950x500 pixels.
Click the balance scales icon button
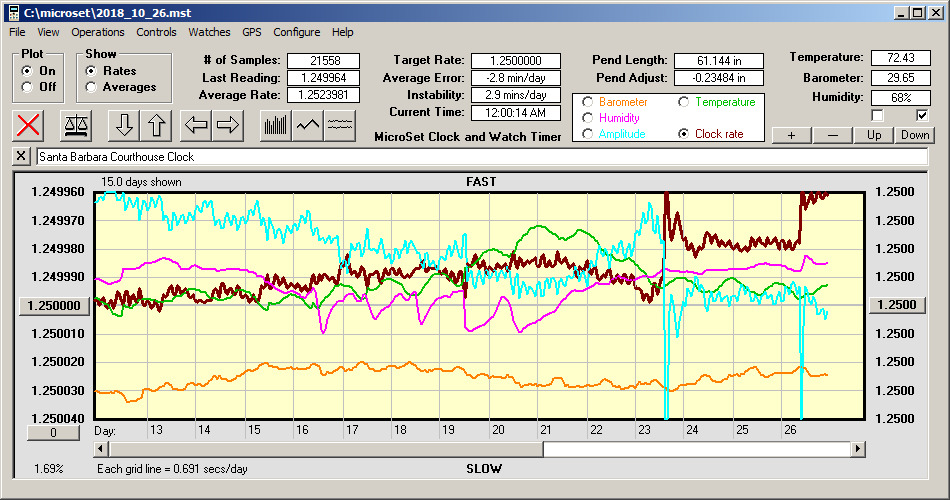[76, 125]
